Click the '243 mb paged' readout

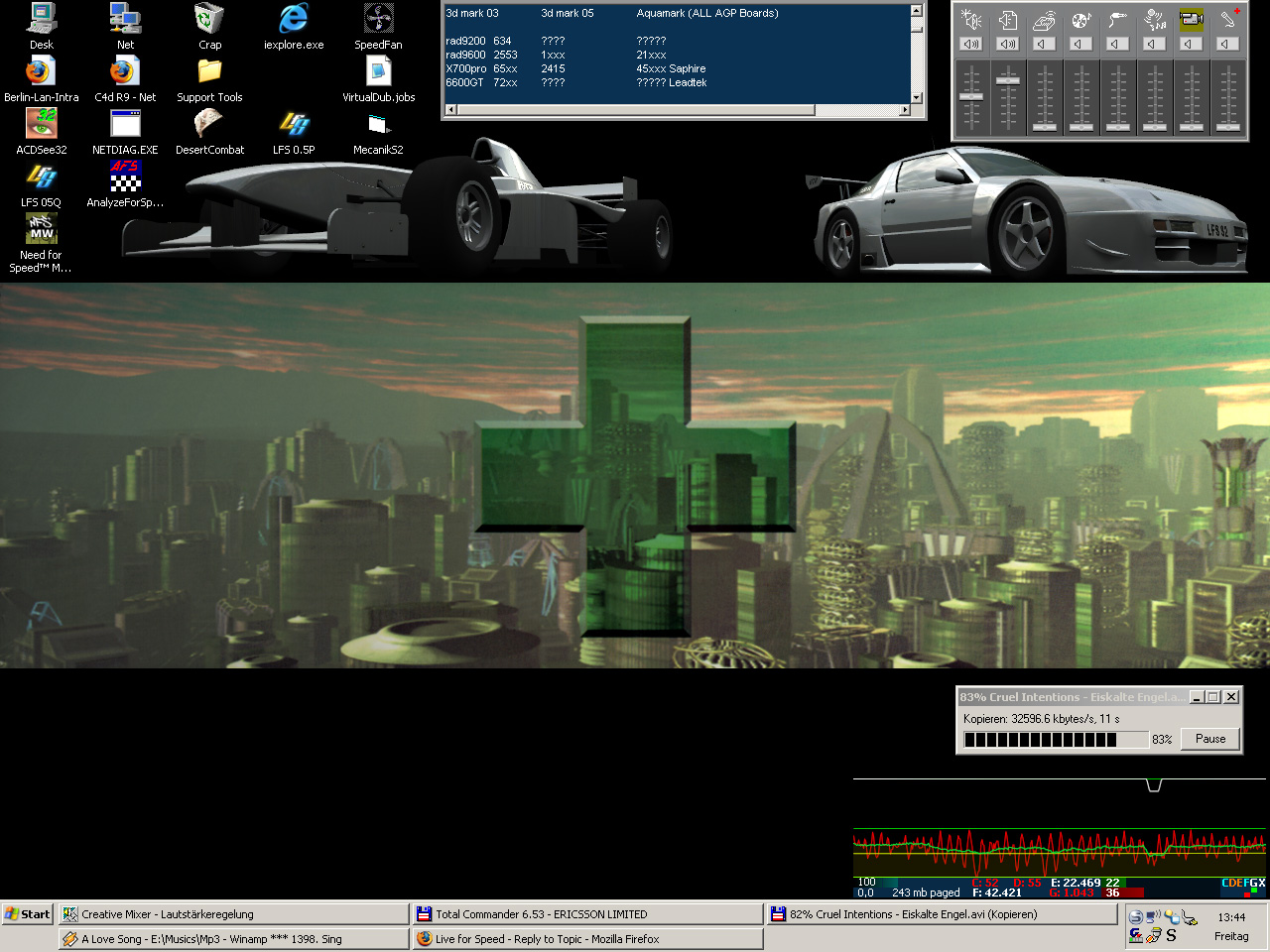point(926,892)
